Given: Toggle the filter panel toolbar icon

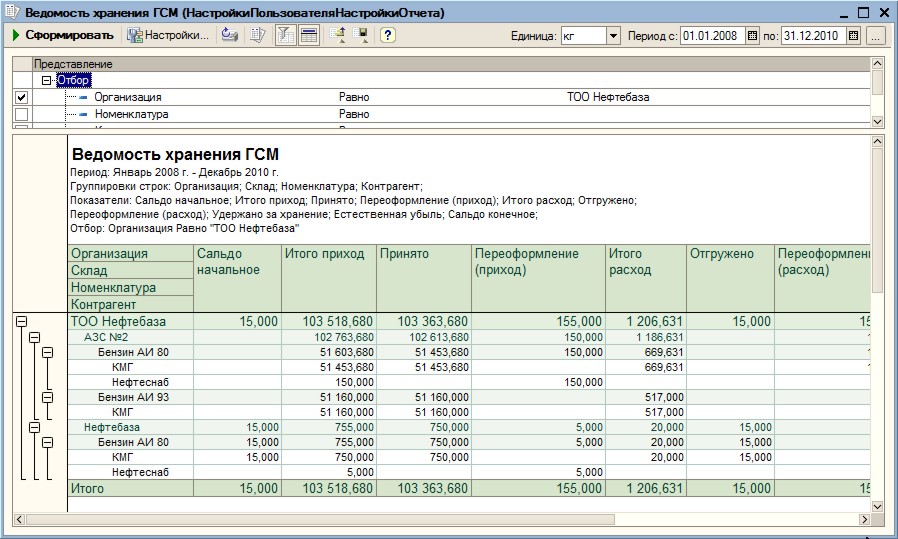Looking at the screenshot, I should (x=285, y=36).
